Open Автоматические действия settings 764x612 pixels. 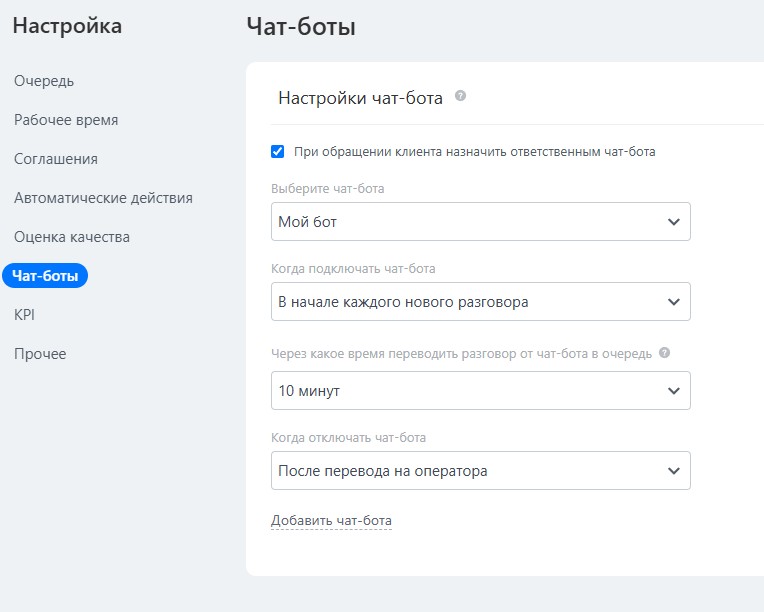point(103,198)
